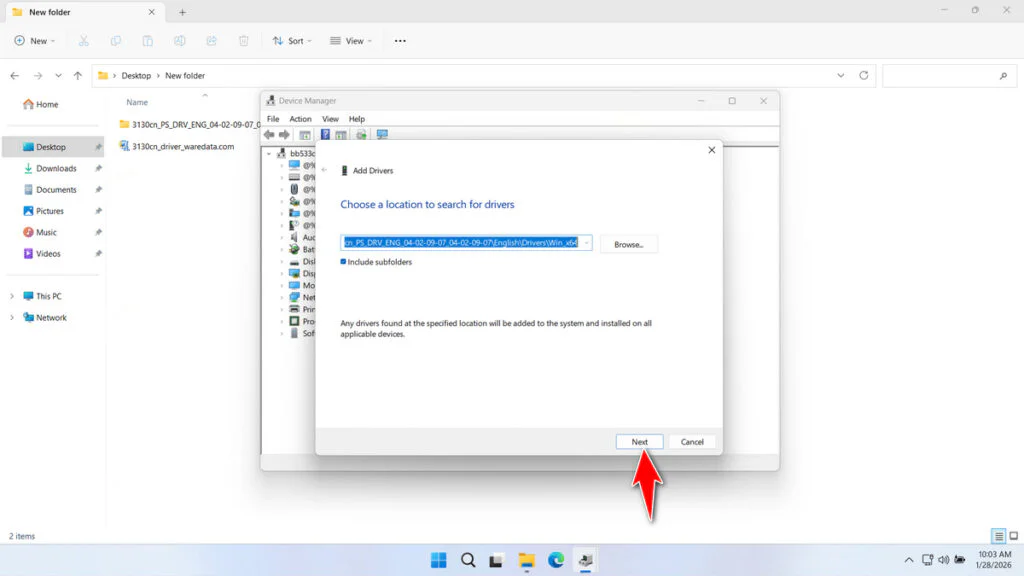Click the Windows Start button
This screenshot has height=576, width=1024.
coord(439,560)
